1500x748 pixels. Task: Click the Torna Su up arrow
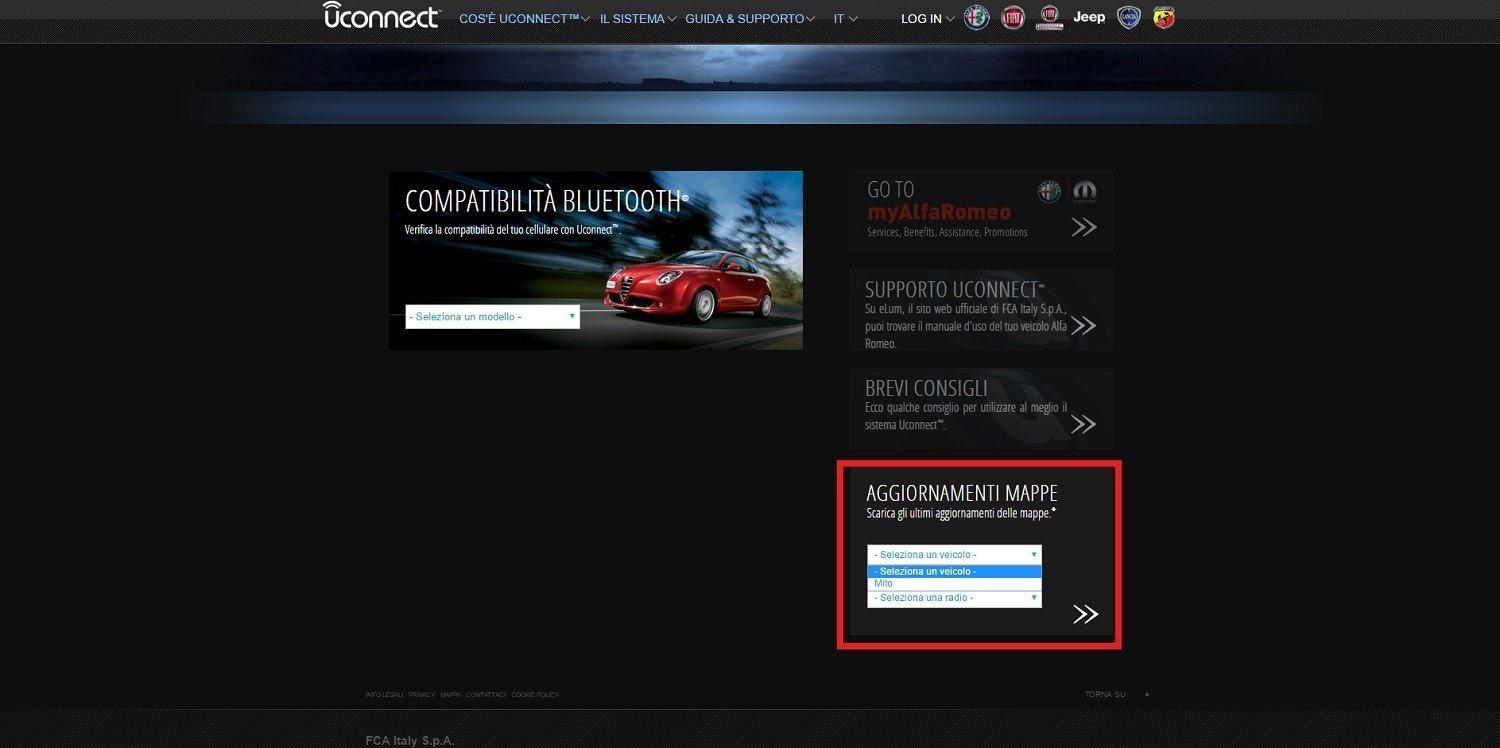point(1147,694)
